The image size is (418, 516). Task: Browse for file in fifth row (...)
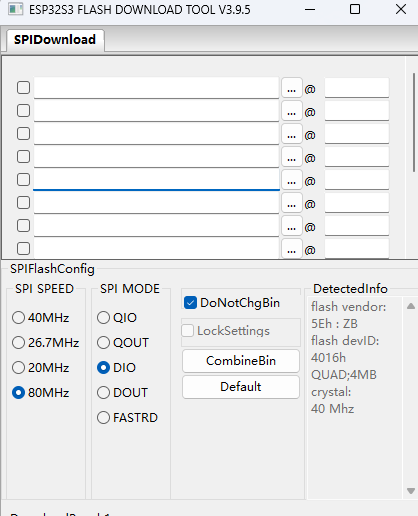click(x=292, y=180)
